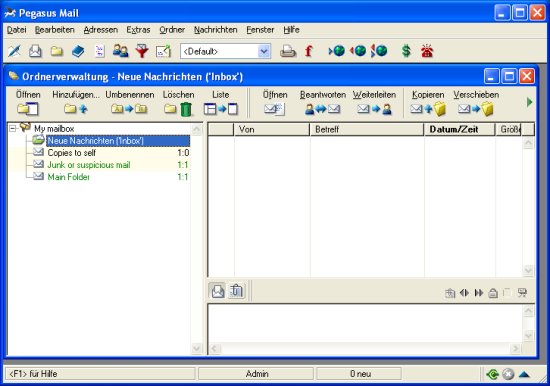Open the mail folders icon in main toolbar
The height and width of the screenshot is (386, 550).
coord(56,51)
